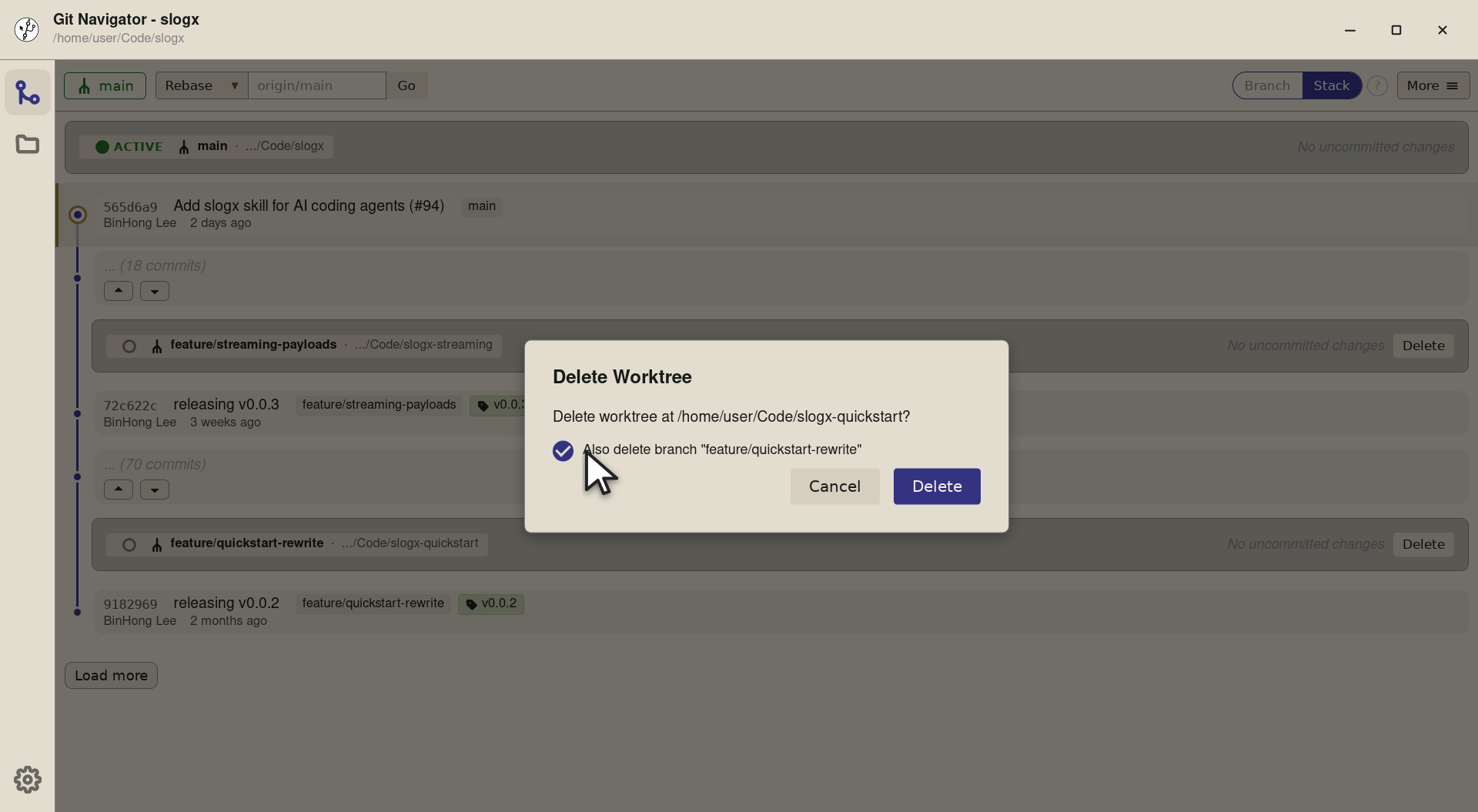Click feature/streaming-payloads label on commit 72c622c
The height and width of the screenshot is (812, 1478).
point(379,406)
